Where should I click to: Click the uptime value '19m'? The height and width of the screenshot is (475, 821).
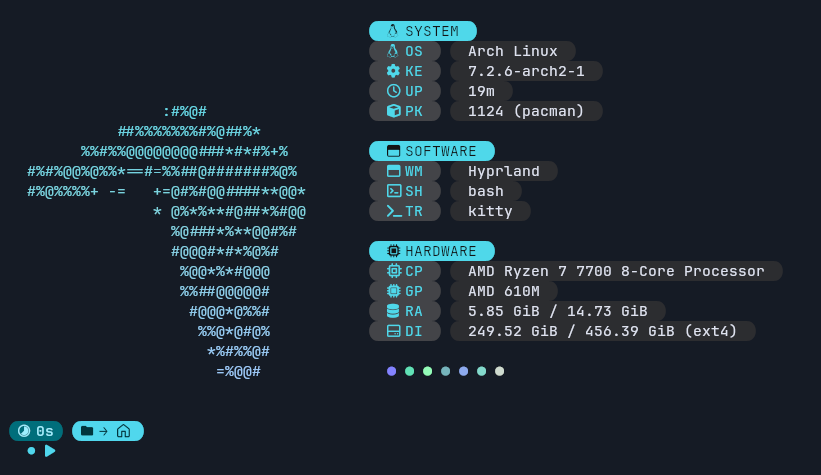pos(481,91)
